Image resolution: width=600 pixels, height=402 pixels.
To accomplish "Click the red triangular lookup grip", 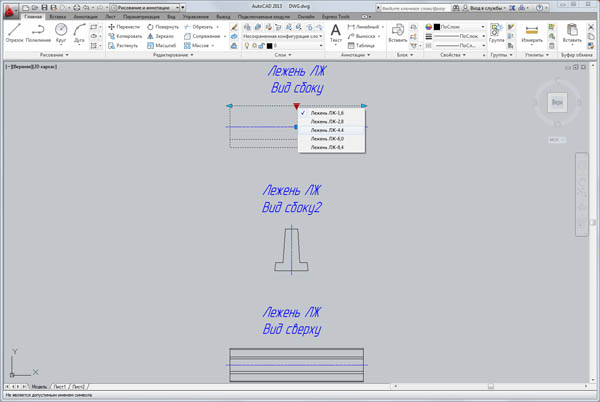I will coord(297,106).
